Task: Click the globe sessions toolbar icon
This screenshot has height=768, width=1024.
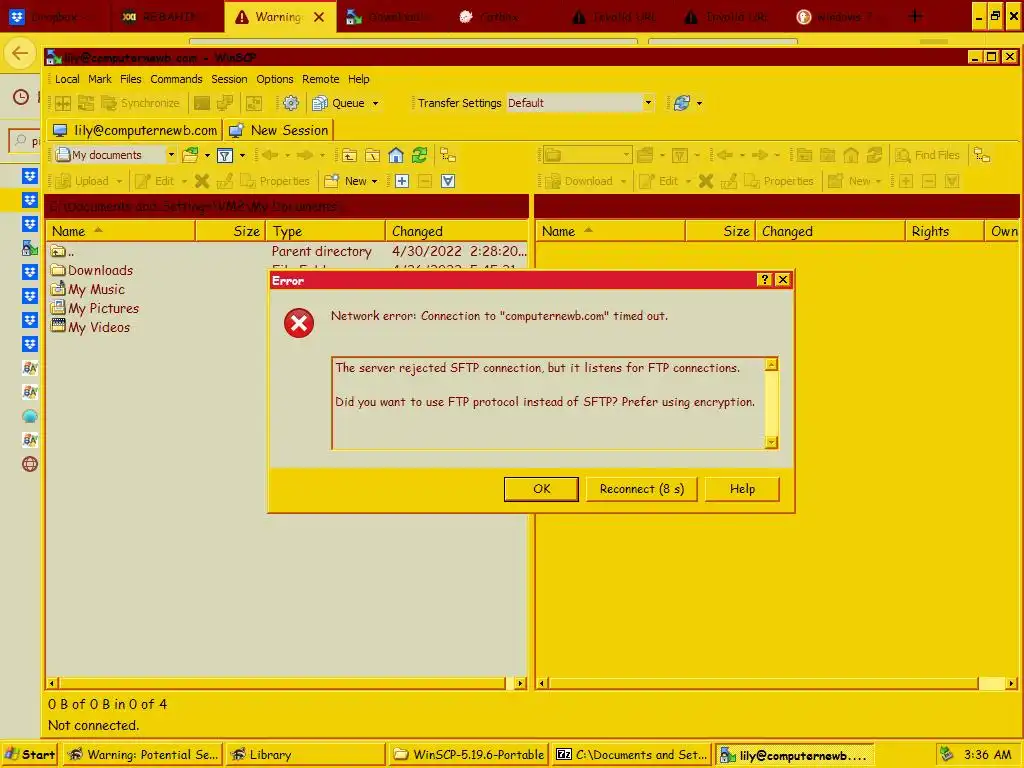Action: 682,103
